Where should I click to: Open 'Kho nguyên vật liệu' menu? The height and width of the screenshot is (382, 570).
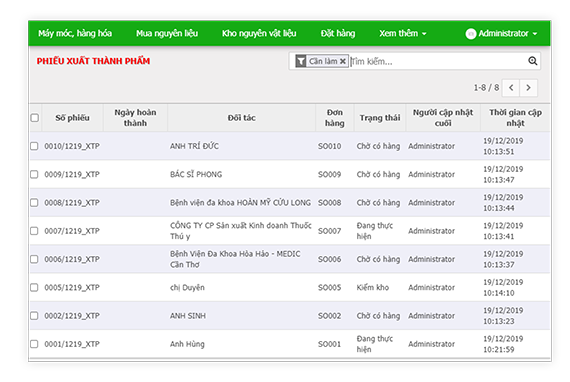pos(259,33)
